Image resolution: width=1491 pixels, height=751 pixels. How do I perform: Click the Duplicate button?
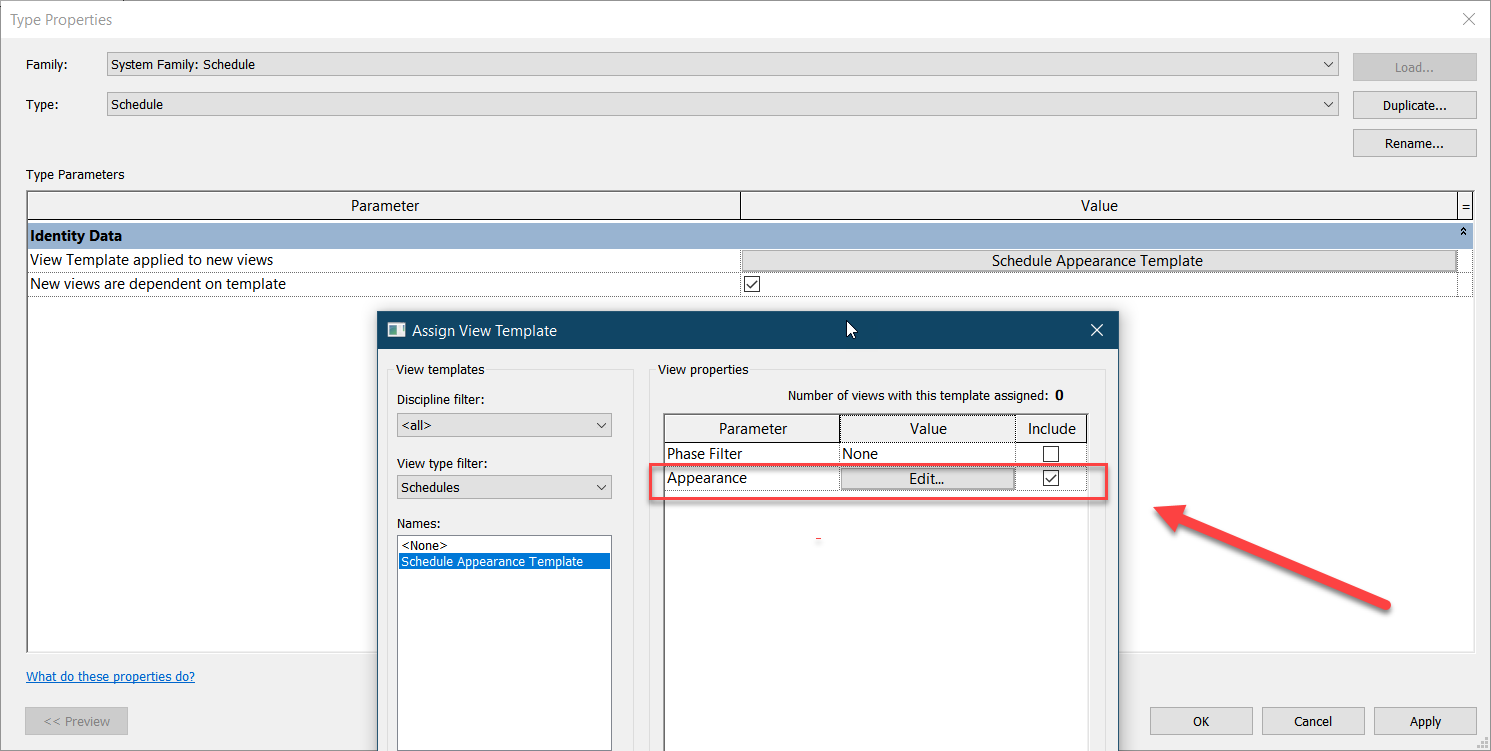(1414, 104)
